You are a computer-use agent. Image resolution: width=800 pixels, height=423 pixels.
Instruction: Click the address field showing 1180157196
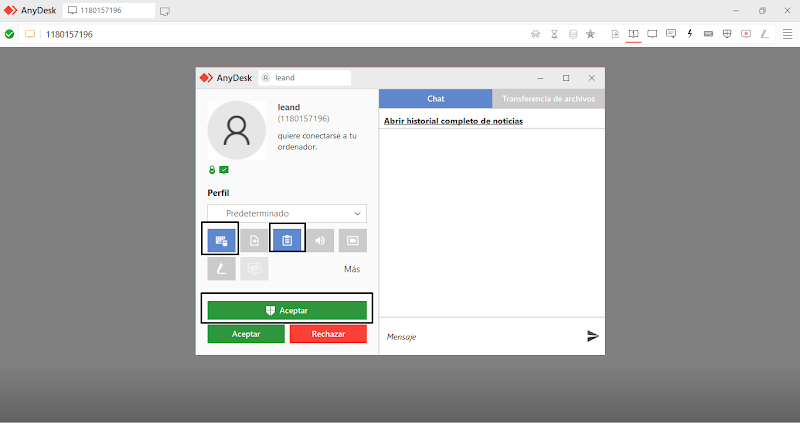pyautogui.click(x=69, y=34)
